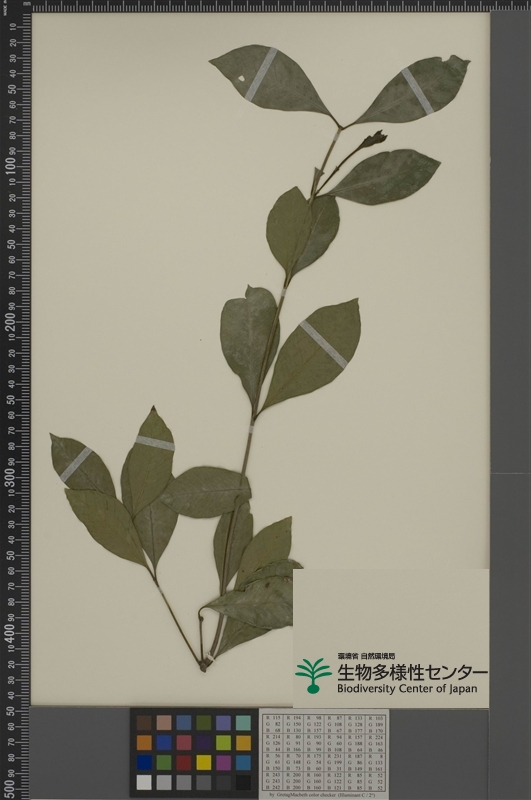Click the Biodiversity Center of Japan text
This screenshot has width=531, height=800.
(407, 688)
